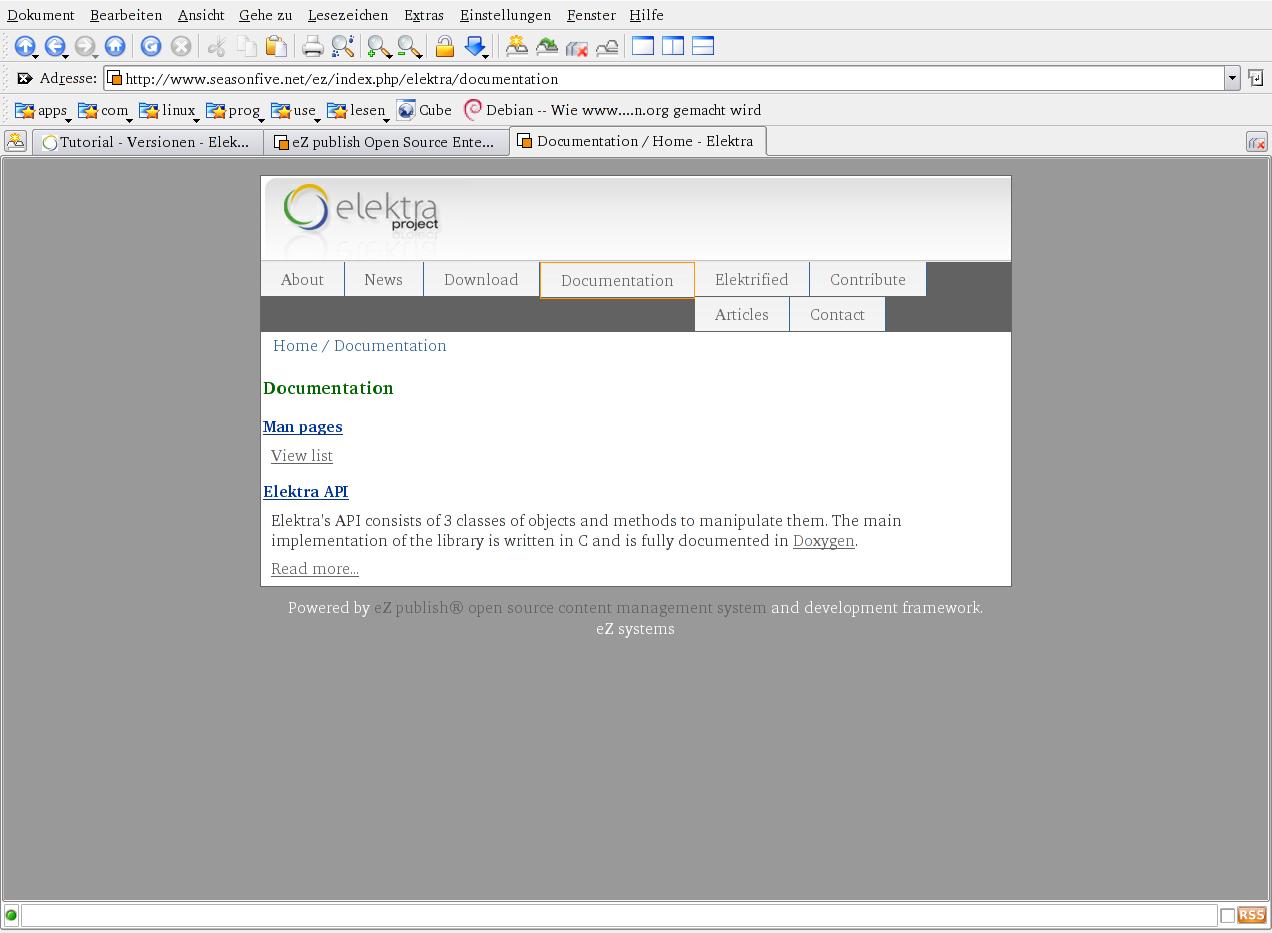Go to the About page tab
Screen dimensions: 1272x933
pos(302,279)
